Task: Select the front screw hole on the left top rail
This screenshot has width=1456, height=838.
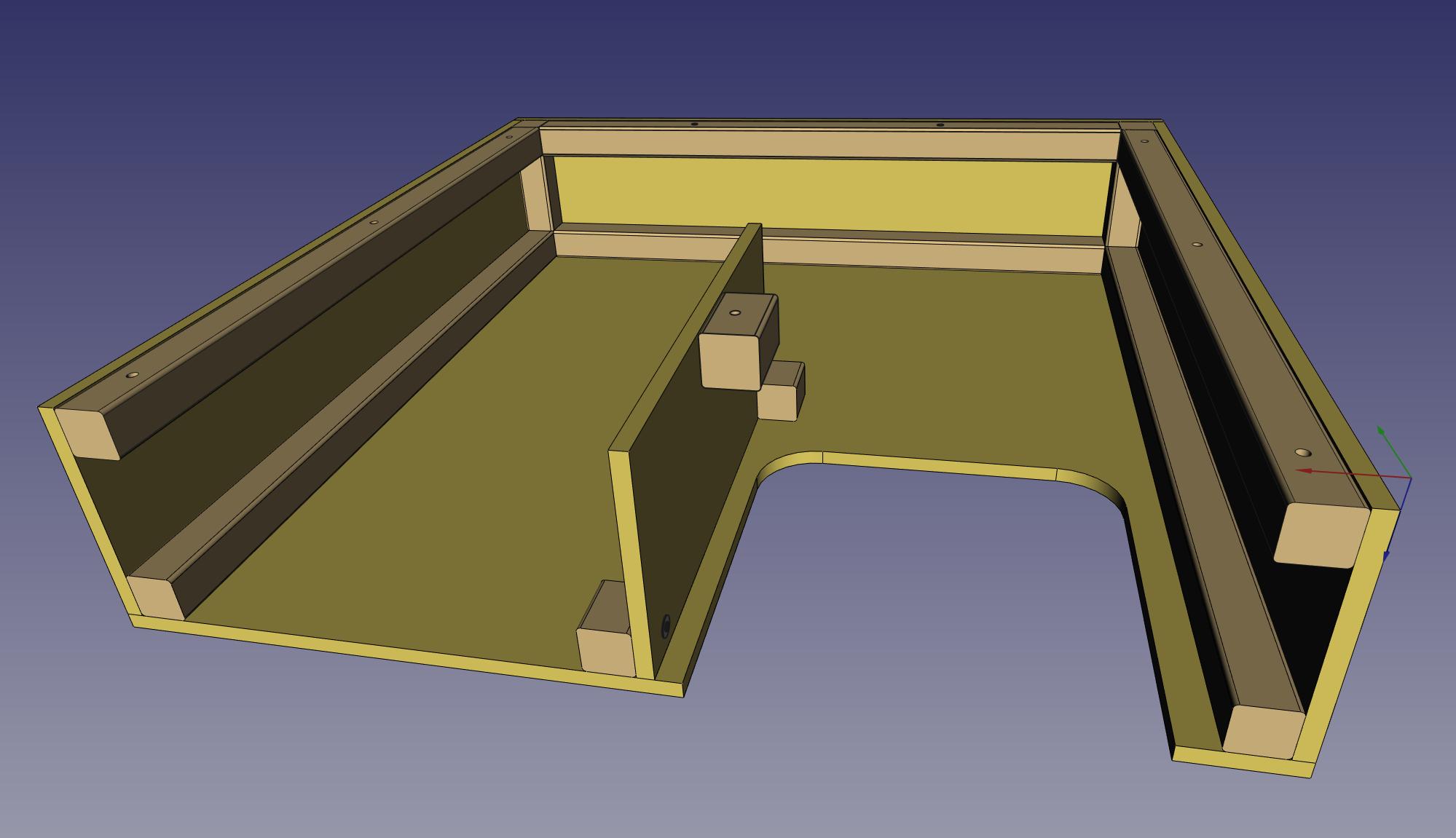Action: point(132,375)
